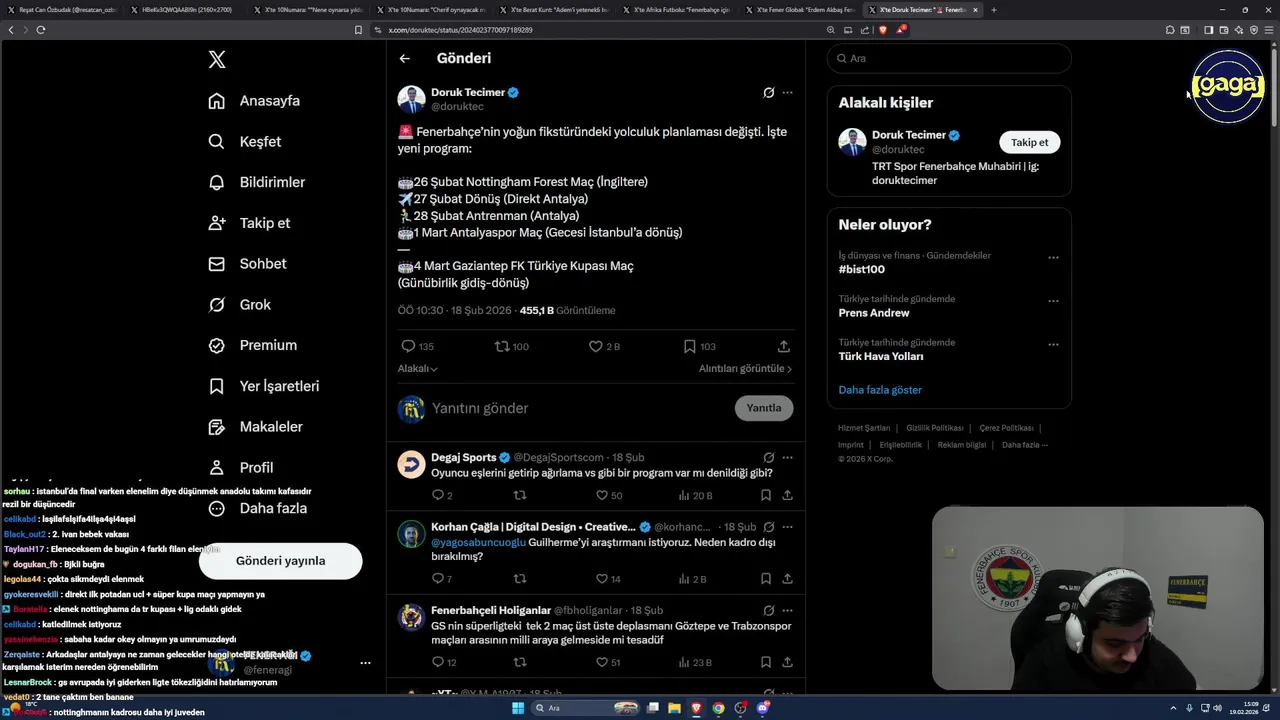Like Fenerbahçeli Holiganlar reply

point(602,662)
